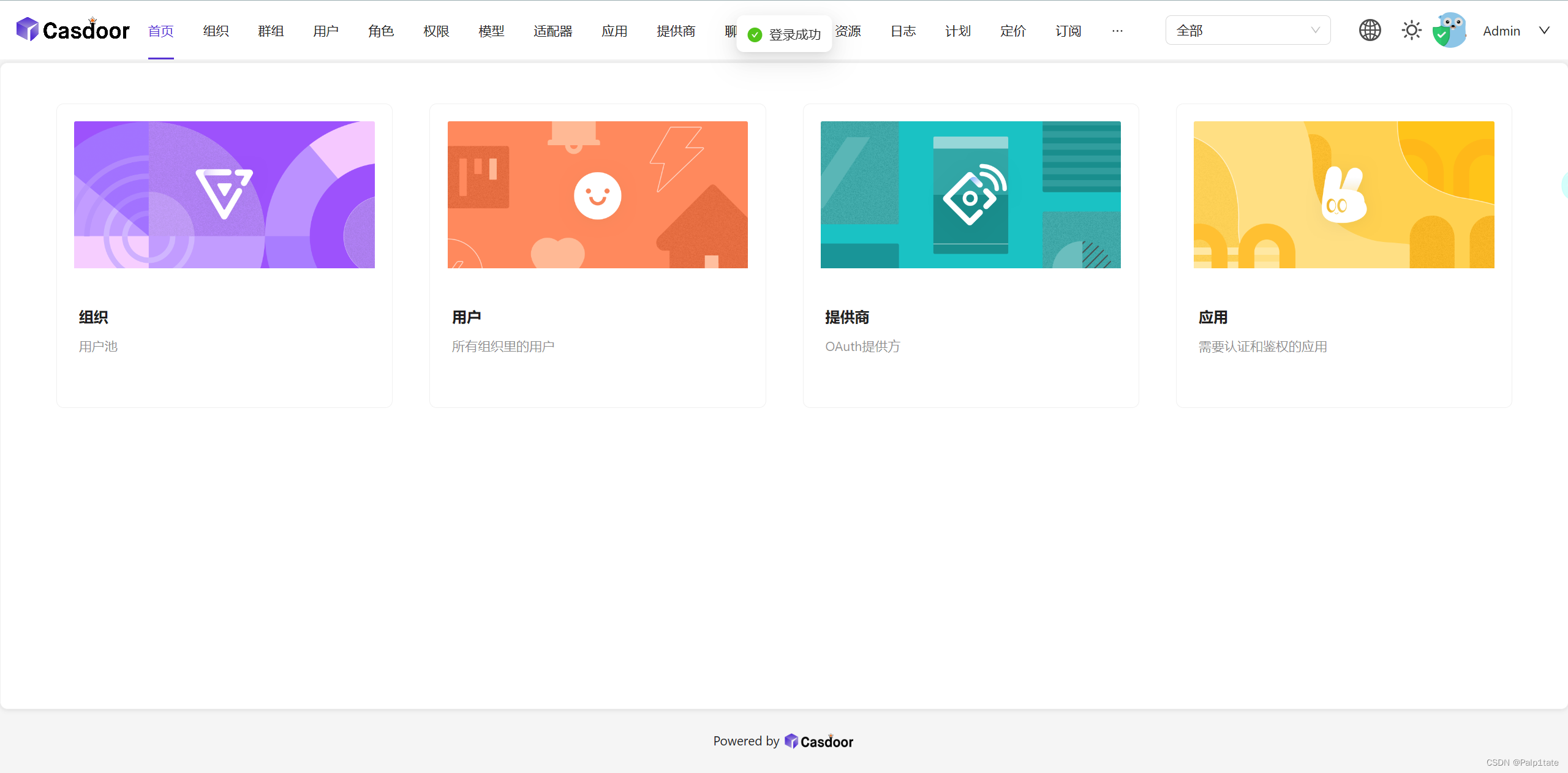Image resolution: width=1568 pixels, height=773 pixels.
Task: Click the purple 组织 card image
Action: click(x=224, y=195)
